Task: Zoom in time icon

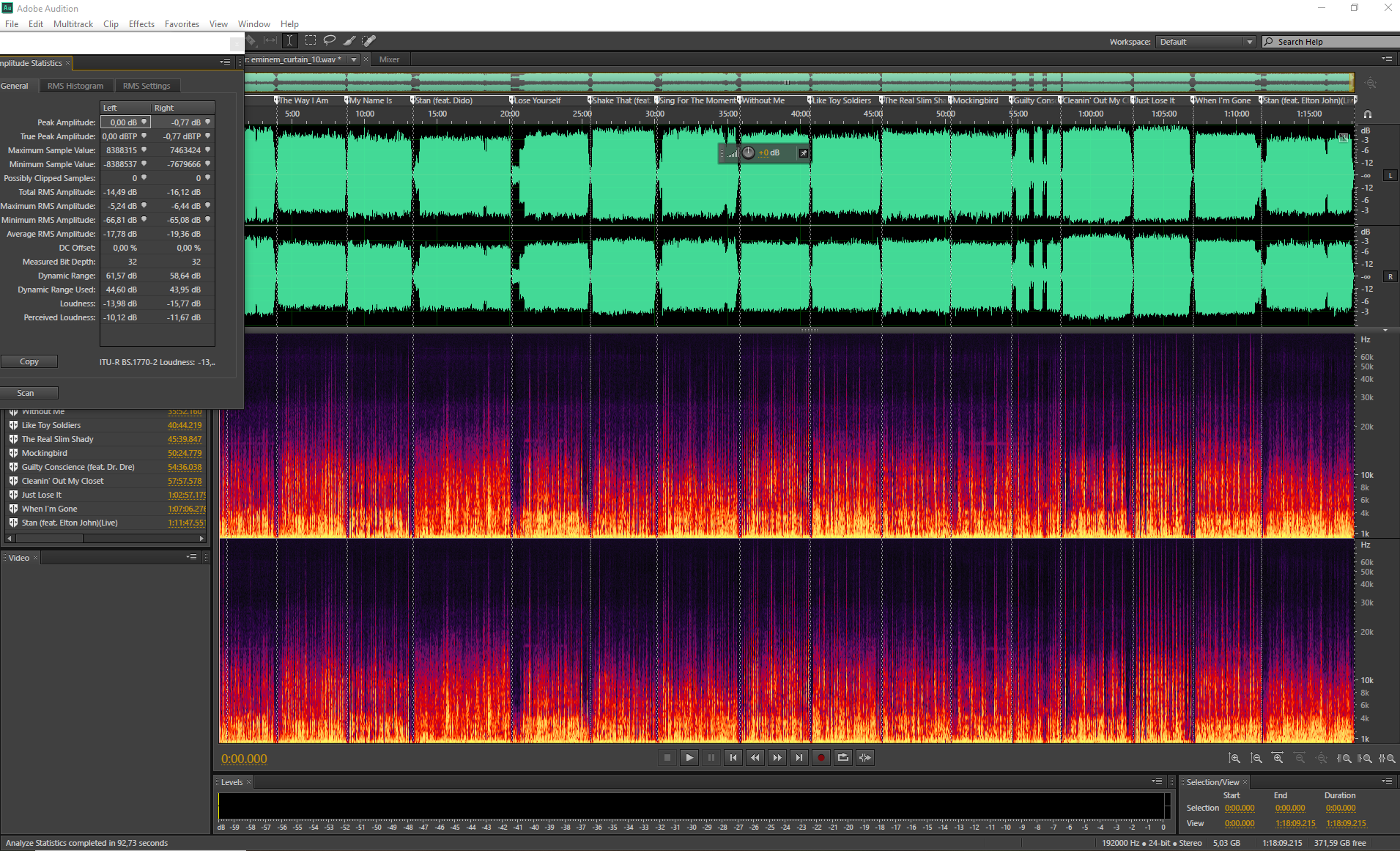Action: click(x=1278, y=759)
